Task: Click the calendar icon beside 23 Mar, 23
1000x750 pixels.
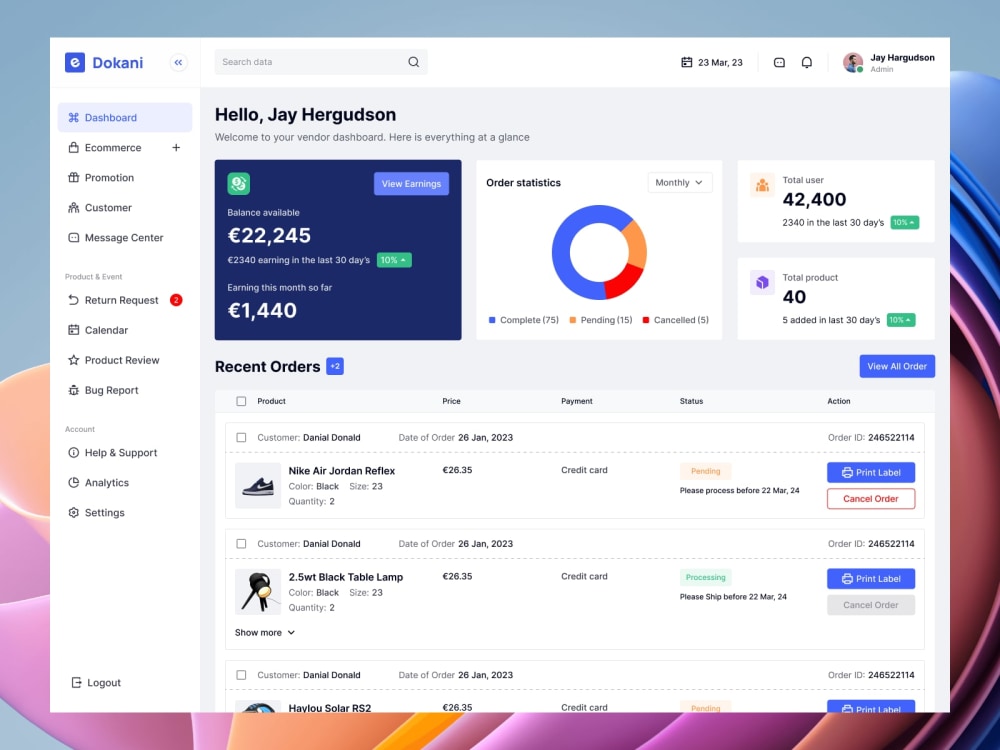Action: 686,62
